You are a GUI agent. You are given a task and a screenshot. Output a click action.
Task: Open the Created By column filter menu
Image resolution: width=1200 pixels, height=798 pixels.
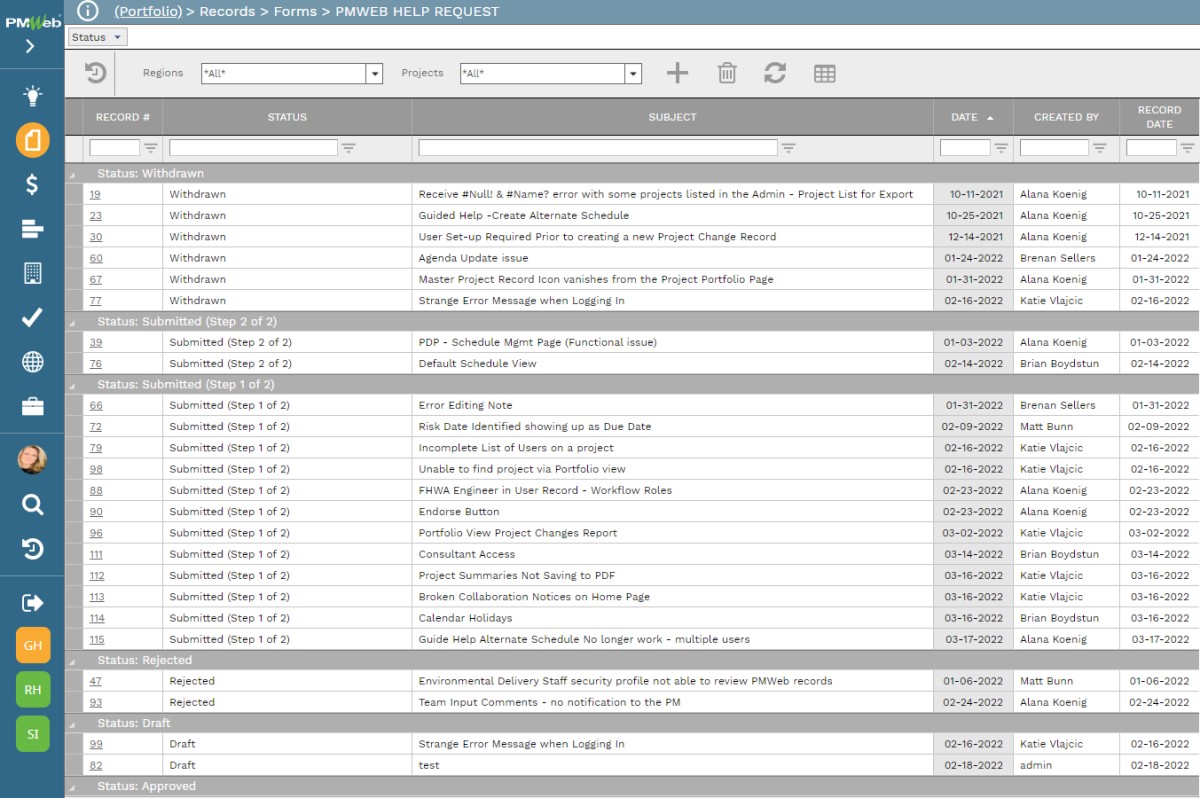[1100, 148]
